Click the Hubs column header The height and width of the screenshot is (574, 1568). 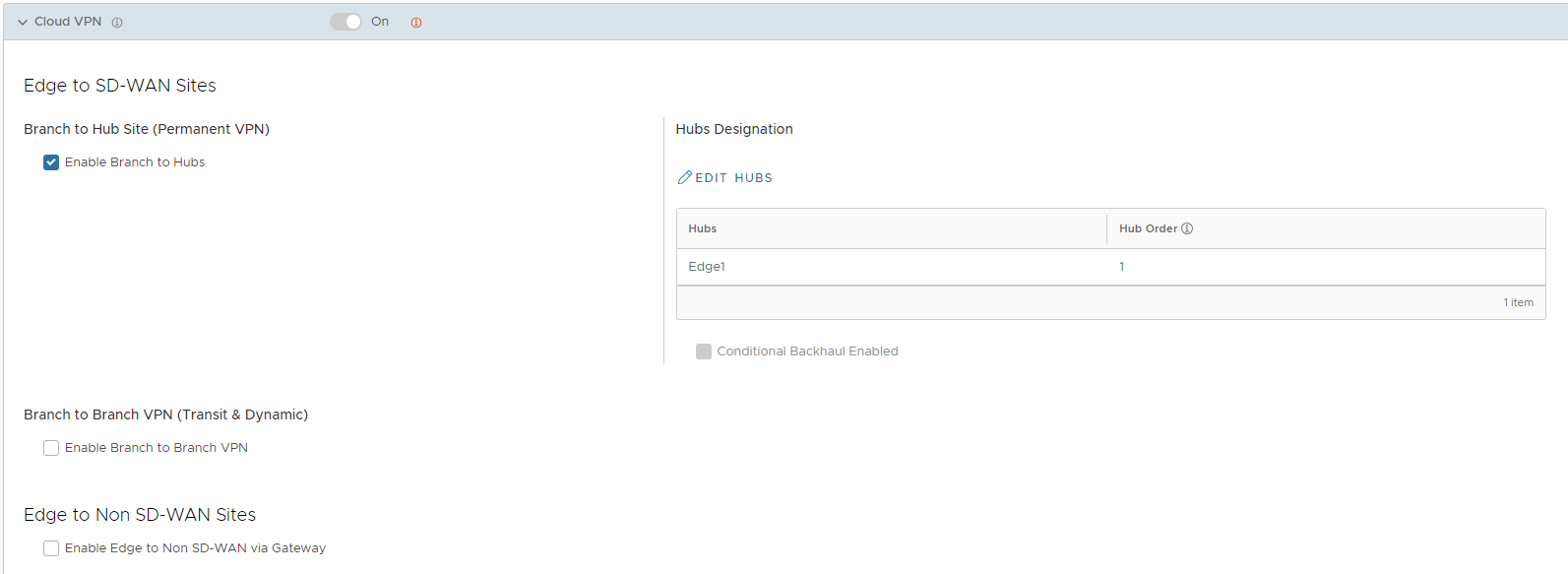pyautogui.click(x=703, y=228)
